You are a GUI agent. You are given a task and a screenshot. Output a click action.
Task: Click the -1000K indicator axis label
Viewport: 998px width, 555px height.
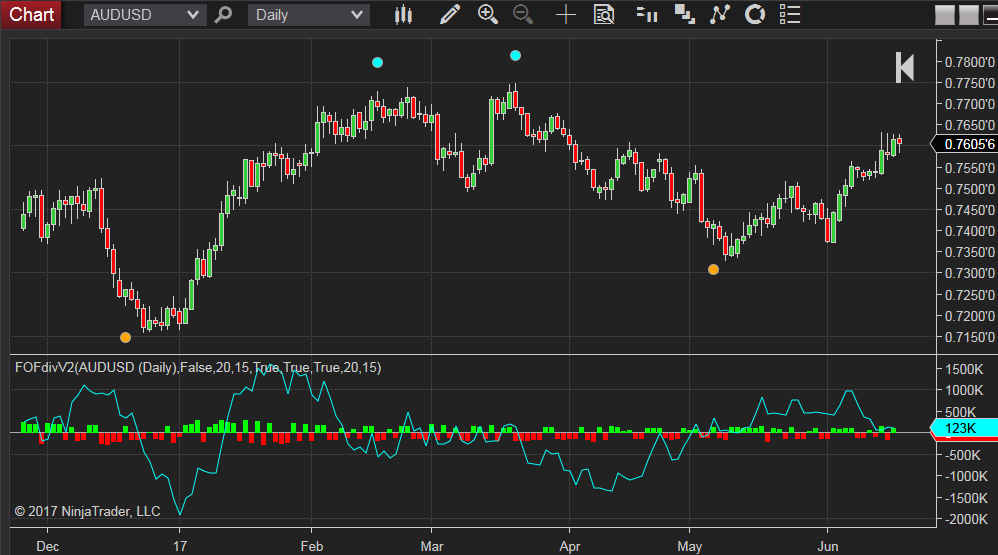966,476
